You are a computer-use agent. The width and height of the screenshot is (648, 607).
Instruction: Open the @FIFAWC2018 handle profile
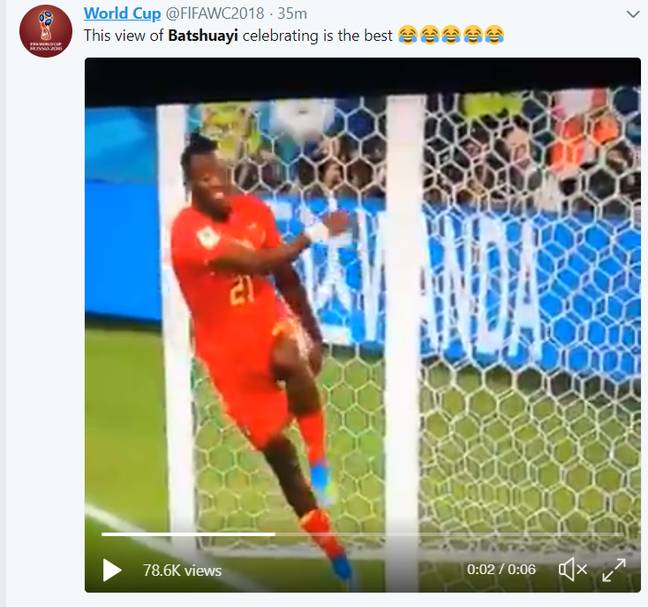[214, 14]
